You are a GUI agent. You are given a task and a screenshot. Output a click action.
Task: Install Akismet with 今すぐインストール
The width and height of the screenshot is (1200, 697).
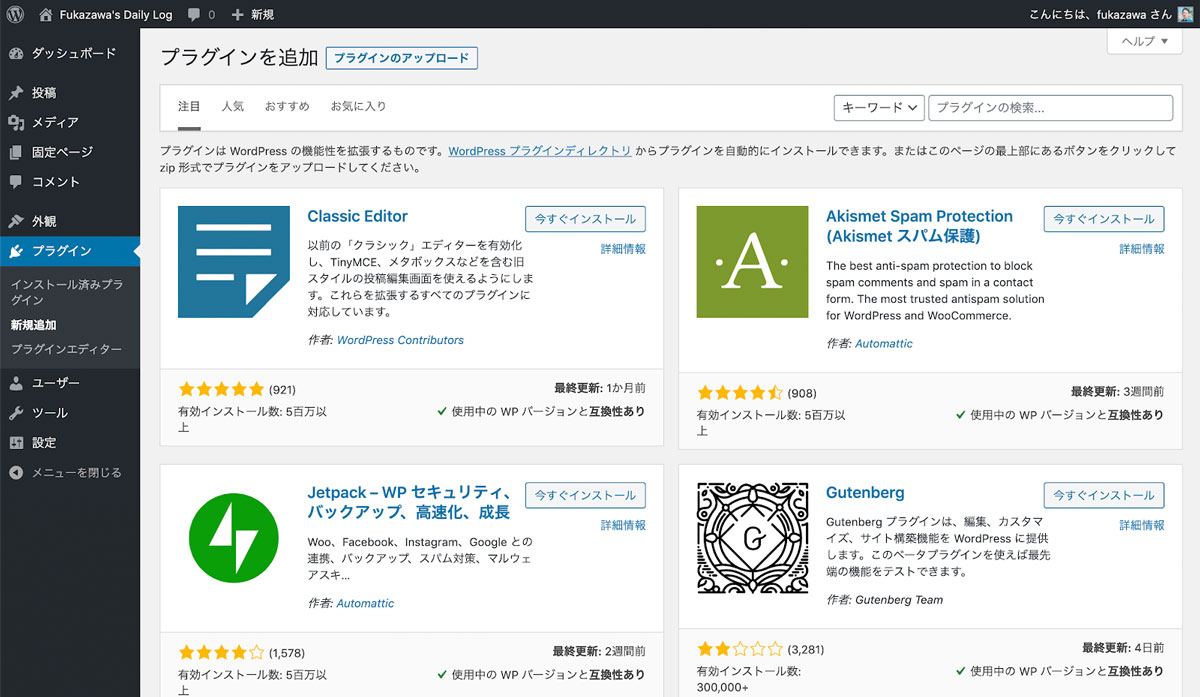pyautogui.click(x=1104, y=219)
